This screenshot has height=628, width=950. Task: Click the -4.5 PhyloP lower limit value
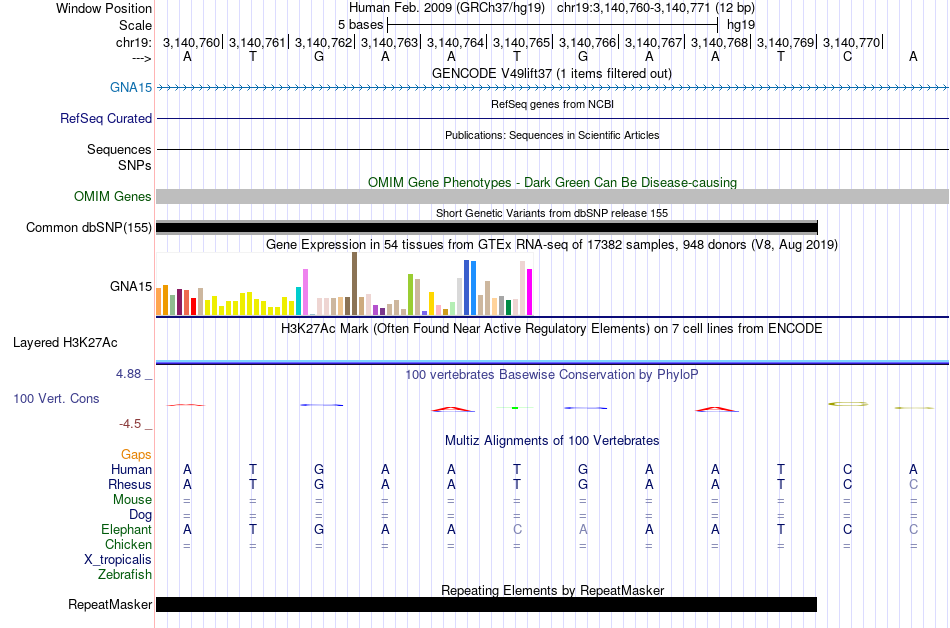(x=130, y=423)
